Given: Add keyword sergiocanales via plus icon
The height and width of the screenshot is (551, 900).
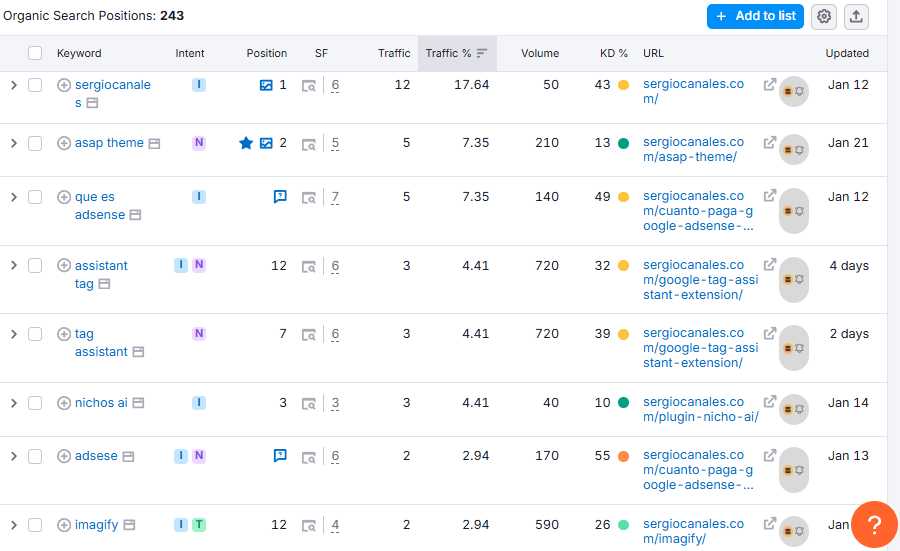Looking at the screenshot, I should 64,85.
